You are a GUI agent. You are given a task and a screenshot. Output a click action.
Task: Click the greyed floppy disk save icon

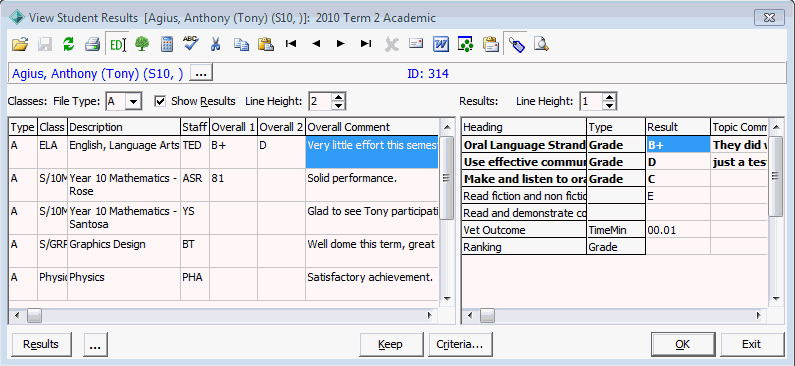pos(45,44)
